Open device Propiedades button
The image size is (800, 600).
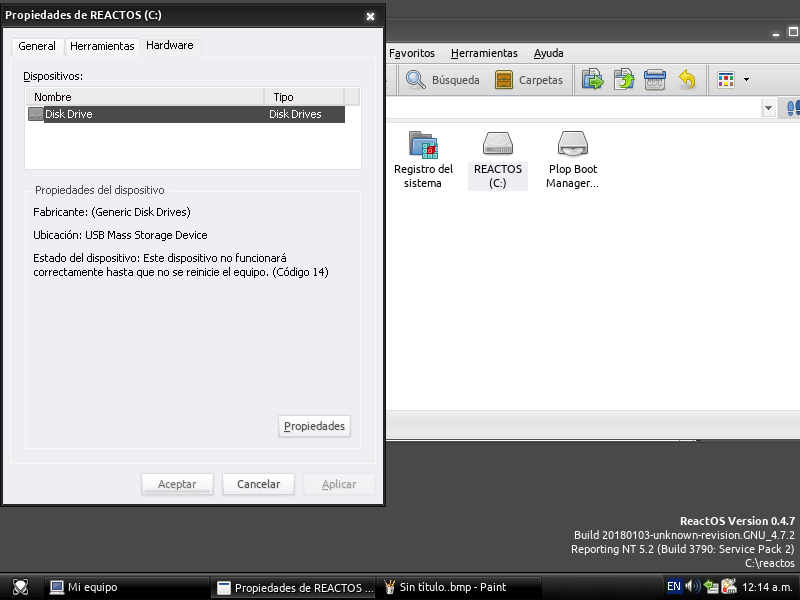(314, 426)
